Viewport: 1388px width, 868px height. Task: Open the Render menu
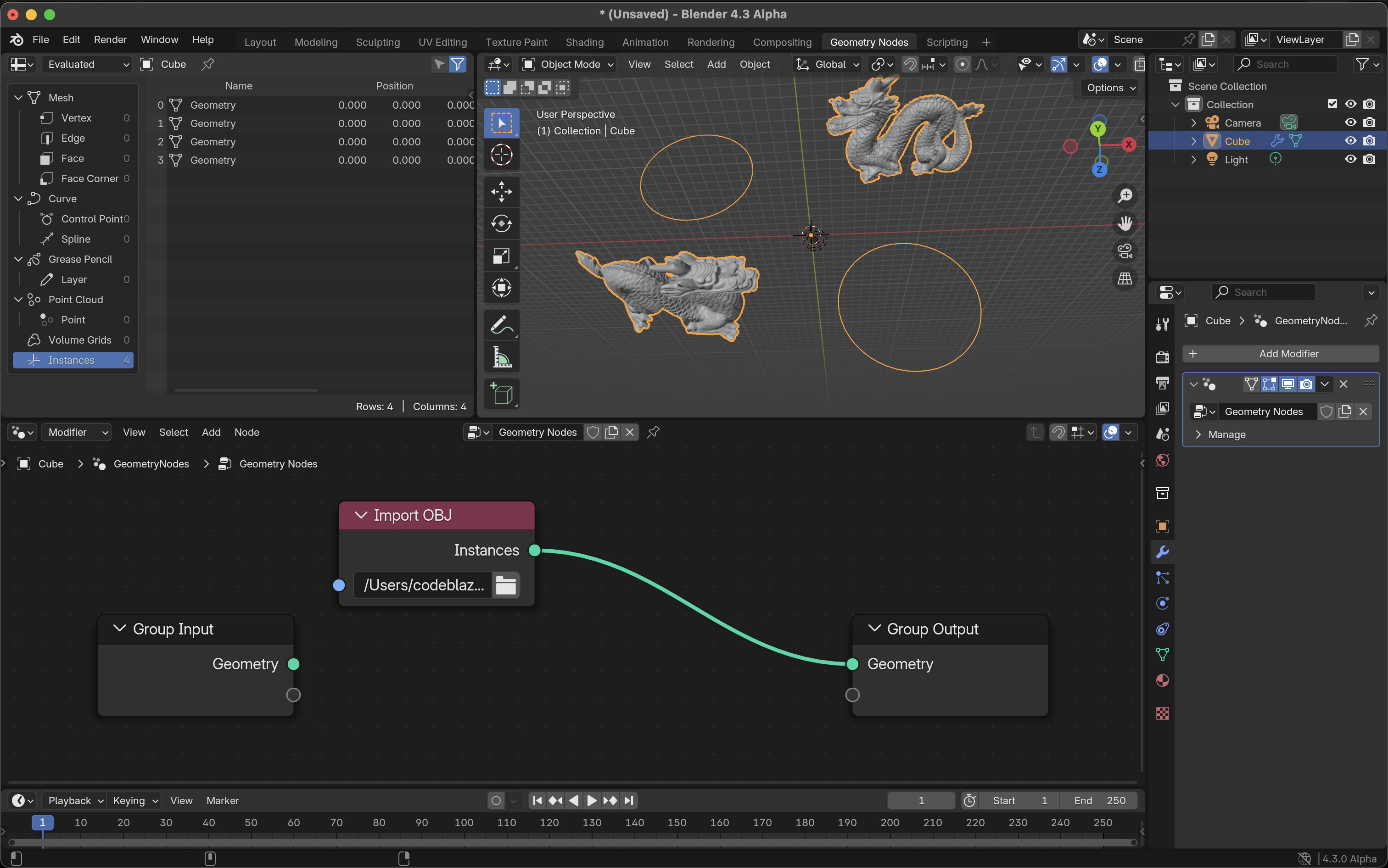coord(110,39)
